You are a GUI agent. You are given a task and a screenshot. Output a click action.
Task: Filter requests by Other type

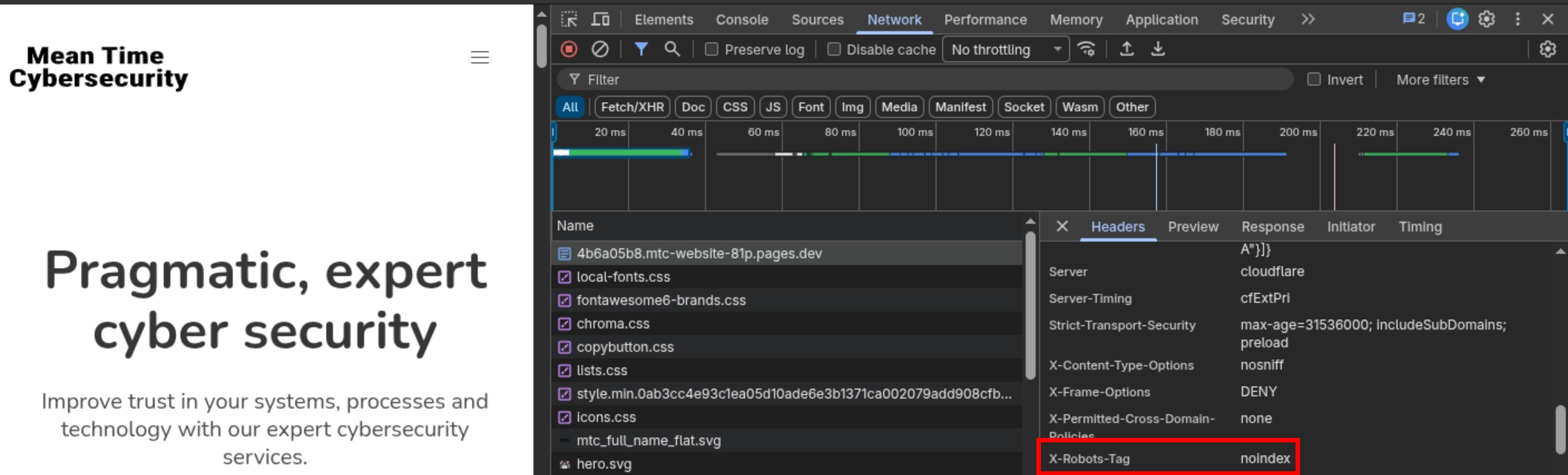pos(1131,107)
